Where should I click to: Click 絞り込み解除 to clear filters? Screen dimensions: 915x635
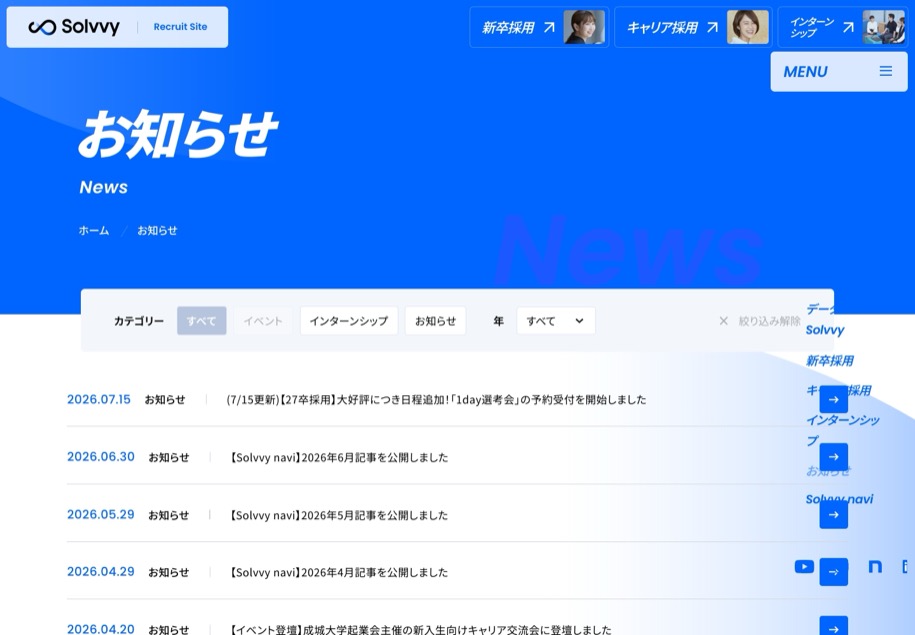(760, 321)
